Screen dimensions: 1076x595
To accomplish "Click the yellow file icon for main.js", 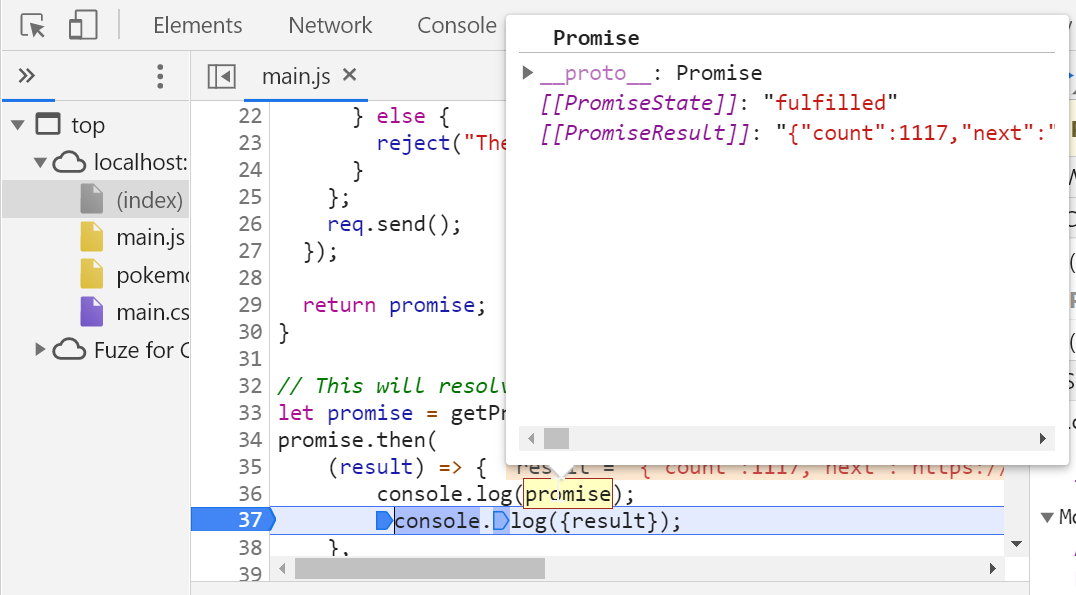I will point(91,237).
